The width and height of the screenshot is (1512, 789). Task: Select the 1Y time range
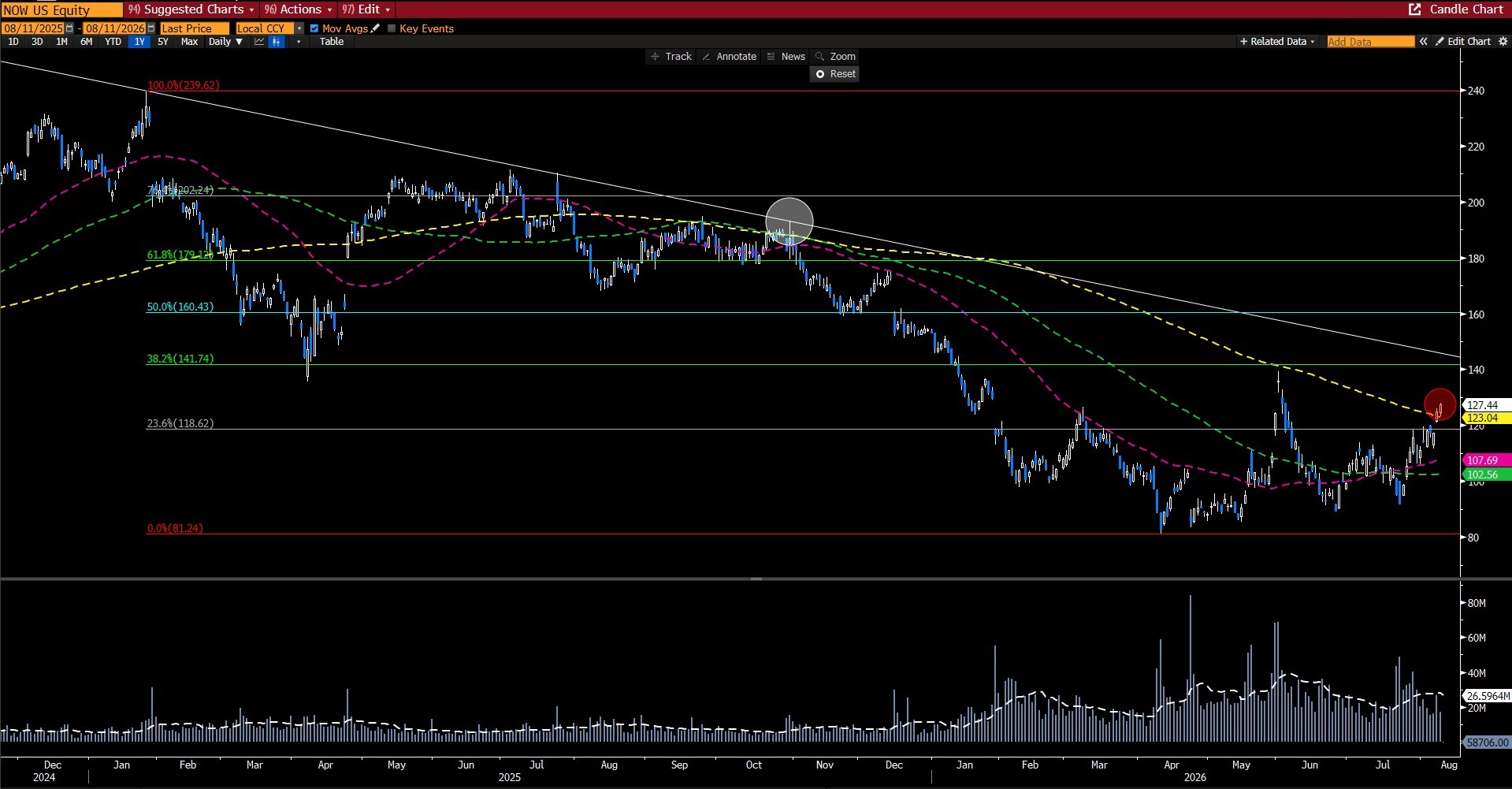pyautogui.click(x=139, y=42)
